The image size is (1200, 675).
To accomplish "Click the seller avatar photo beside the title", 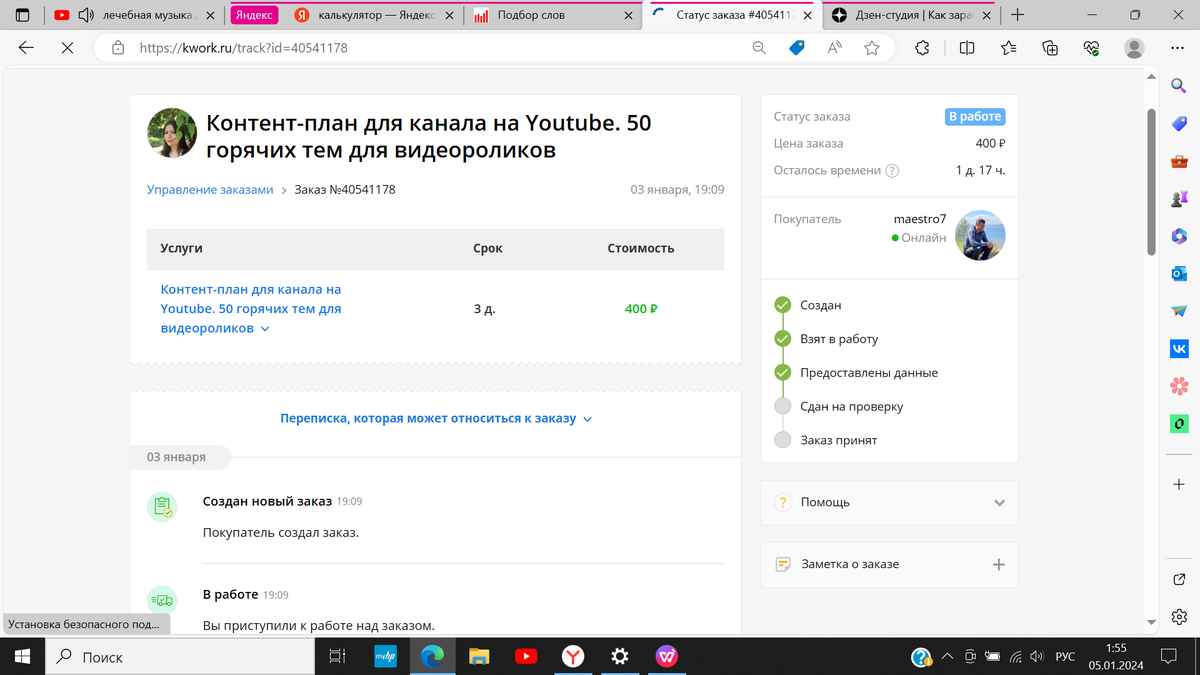I will point(172,133).
